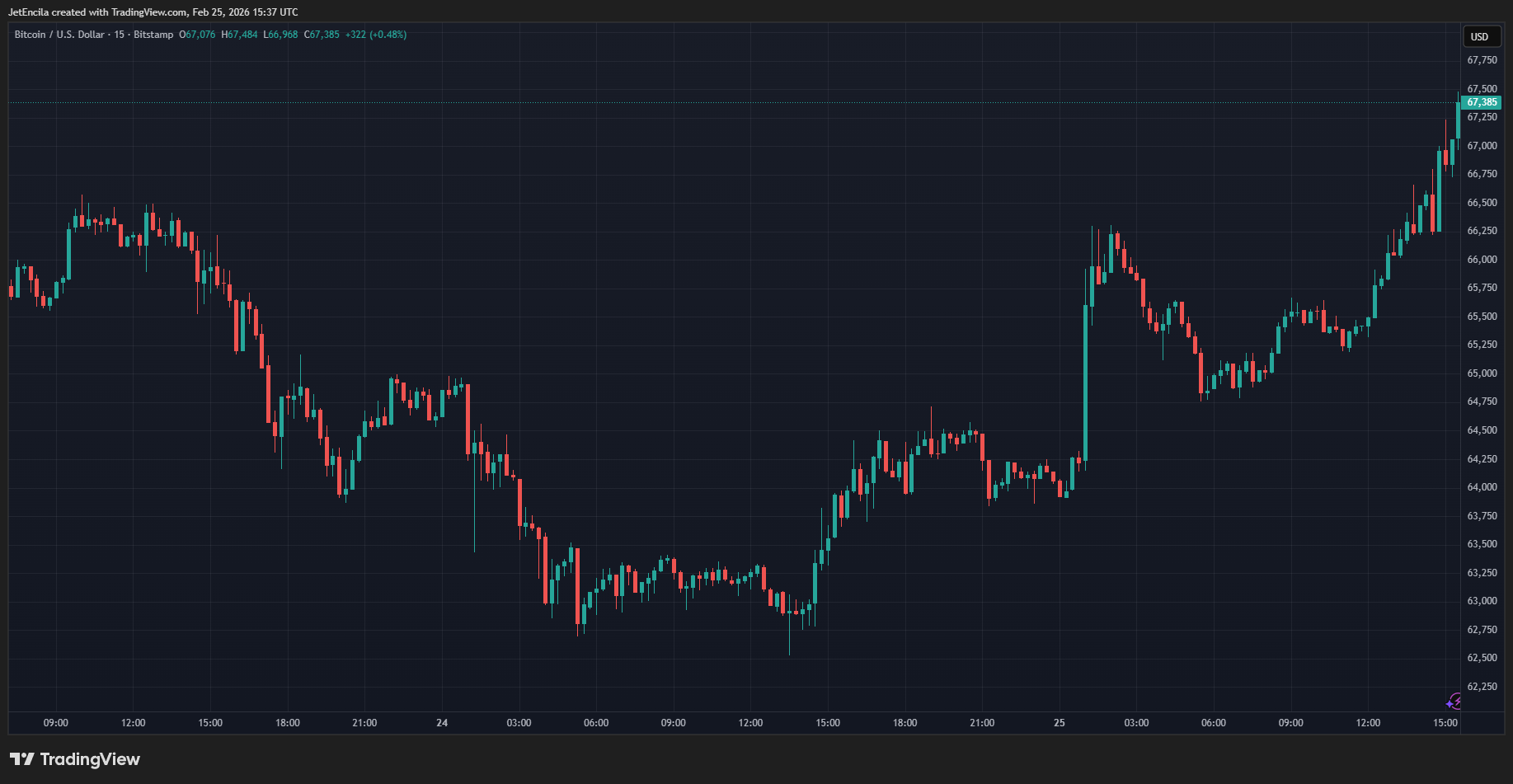Click the latest green candle at chart's right edge
Screen dimensions: 1513x784
(1458, 120)
